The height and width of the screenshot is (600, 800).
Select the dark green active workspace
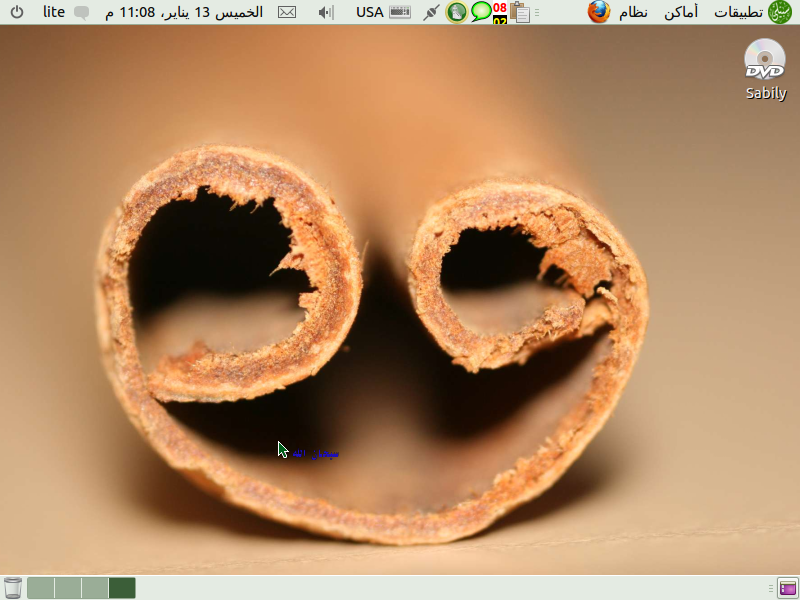pos(122,588)
